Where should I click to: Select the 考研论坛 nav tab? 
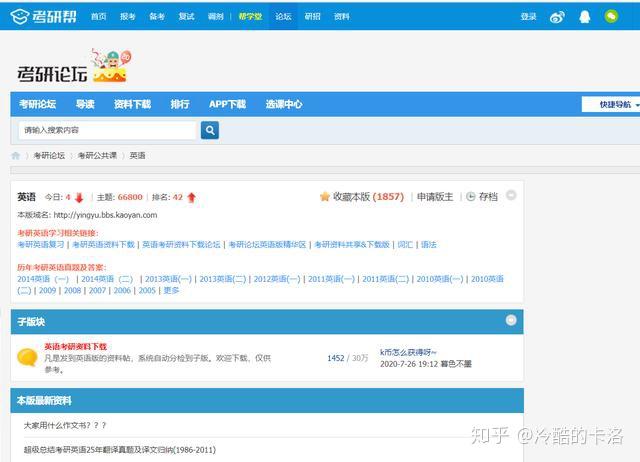tap(38, 104)
